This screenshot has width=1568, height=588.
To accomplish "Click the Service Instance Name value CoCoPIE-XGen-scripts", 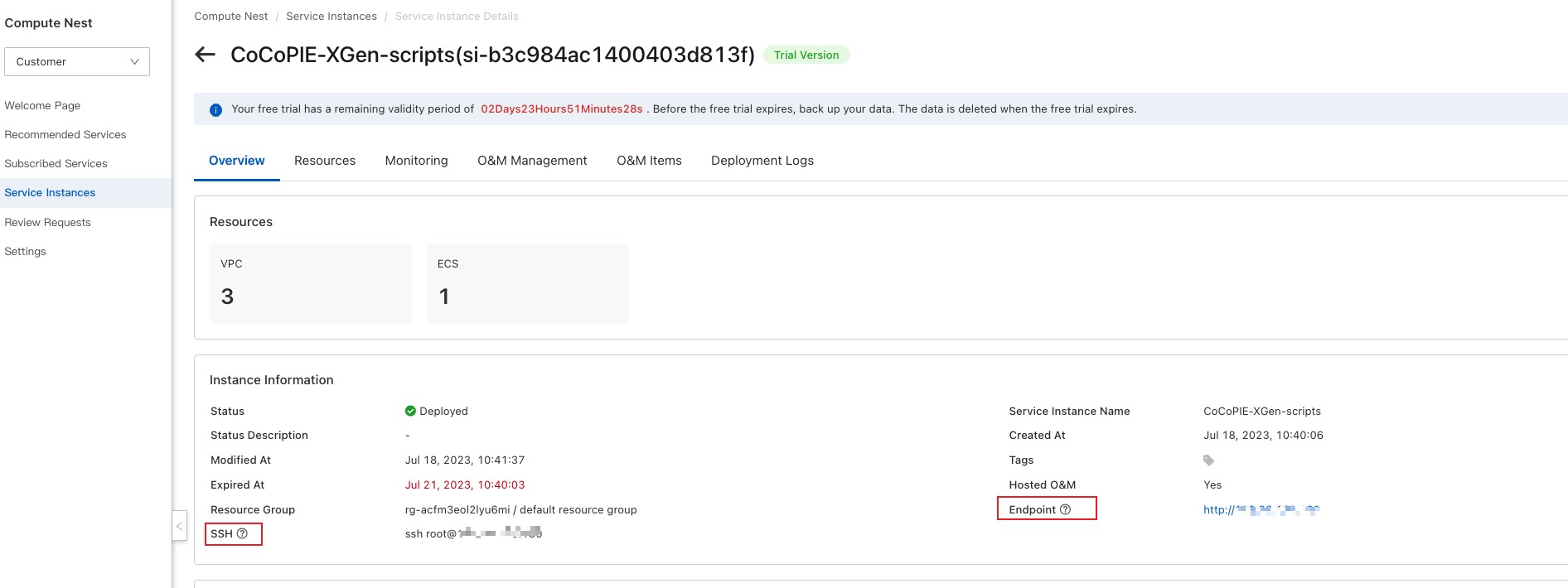I will point(1262,411).
